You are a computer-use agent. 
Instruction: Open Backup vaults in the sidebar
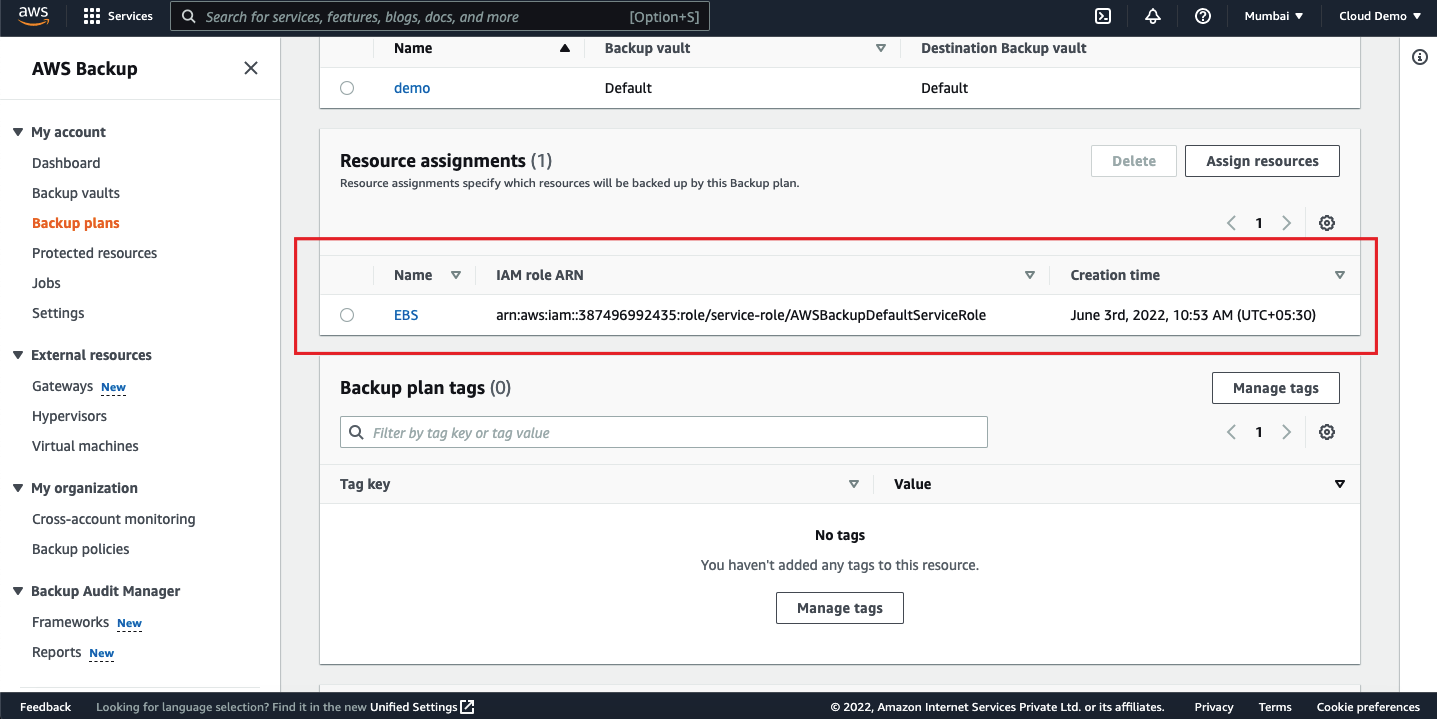pos(76,193)
